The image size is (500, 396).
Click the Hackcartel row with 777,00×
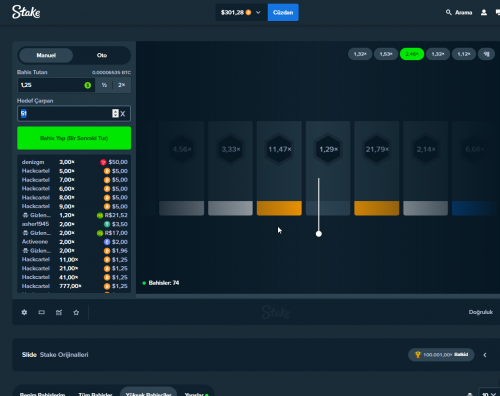pyautogui.click(x=74, y=286)
